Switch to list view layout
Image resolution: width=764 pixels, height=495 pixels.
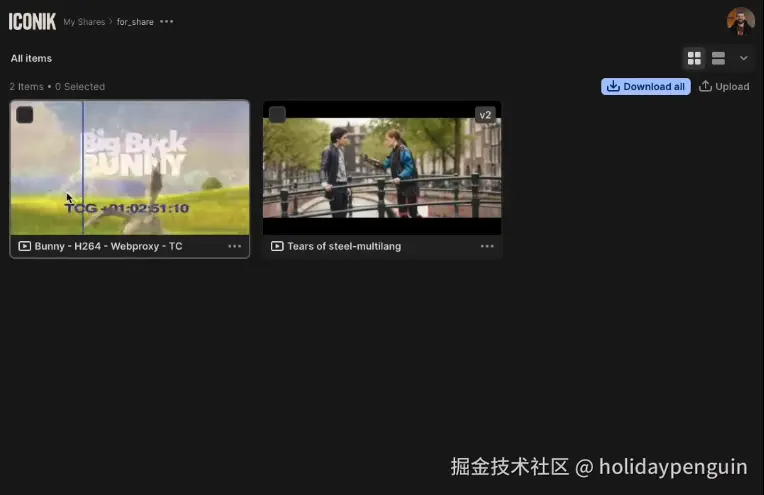tap(718, 58)
